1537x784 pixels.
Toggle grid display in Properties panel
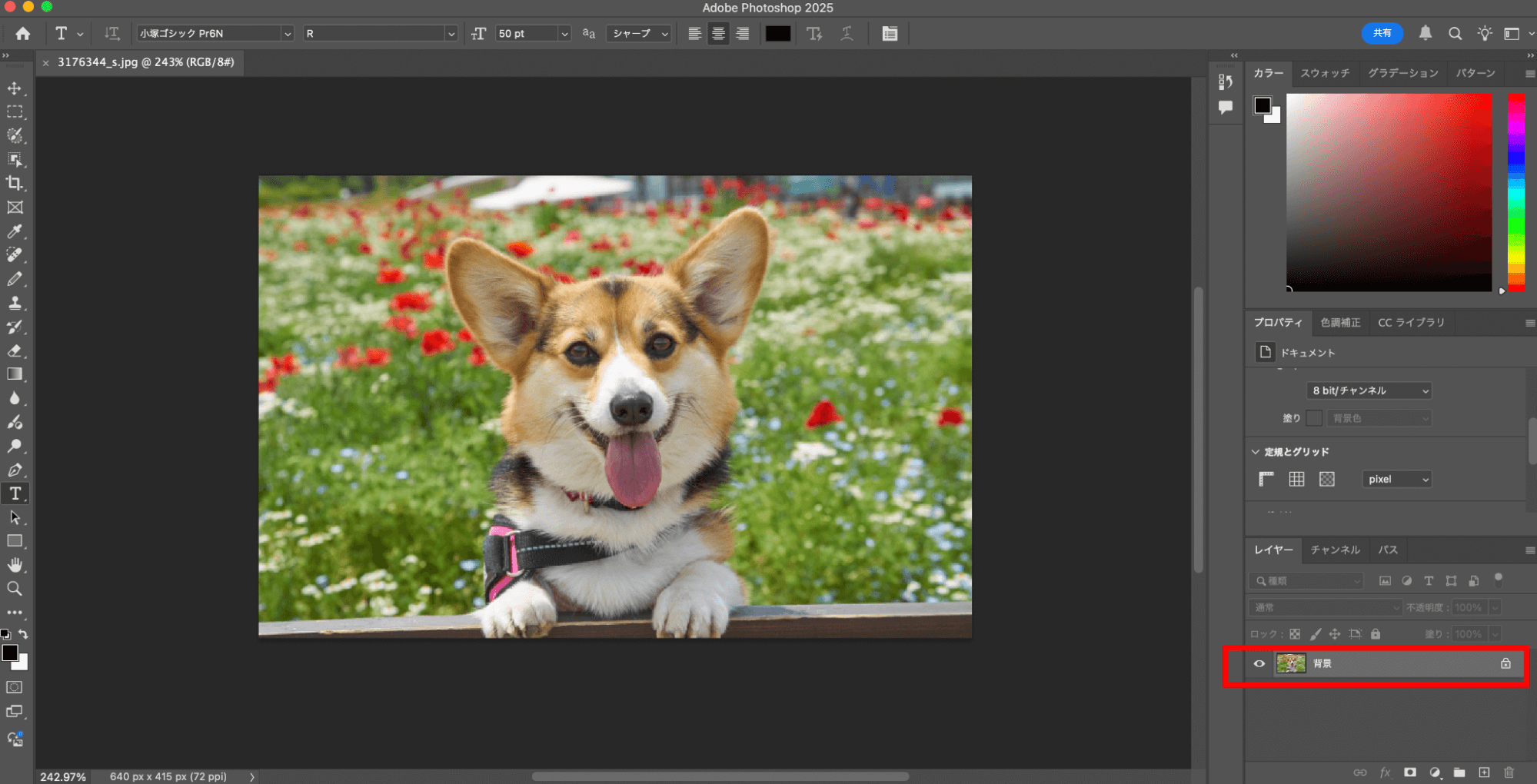coord(1296,479)
